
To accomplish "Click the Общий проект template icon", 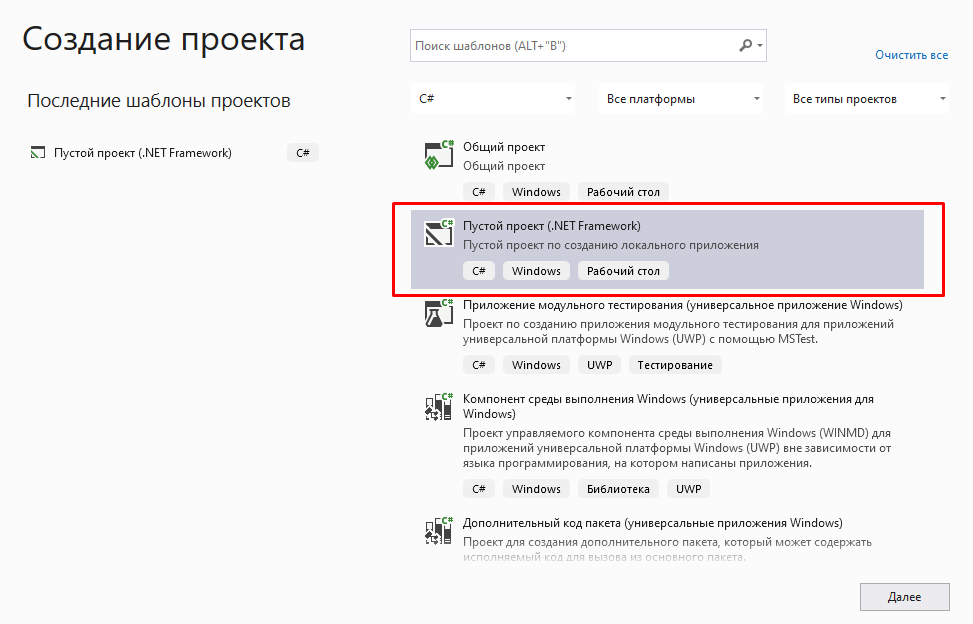I will point(439,155).
